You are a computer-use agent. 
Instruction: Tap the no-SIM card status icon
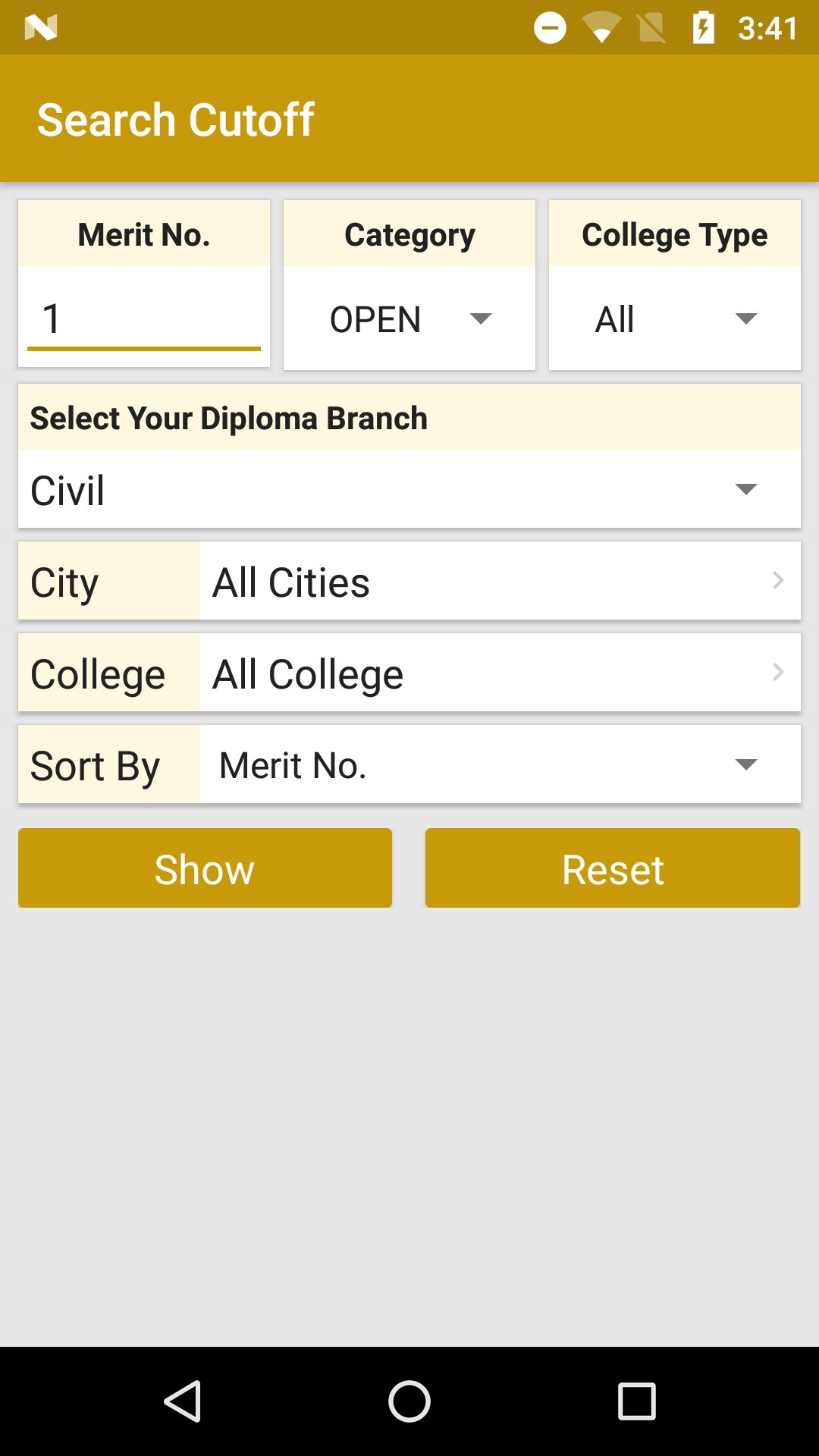pyautogui.click(x=651, y=29)
